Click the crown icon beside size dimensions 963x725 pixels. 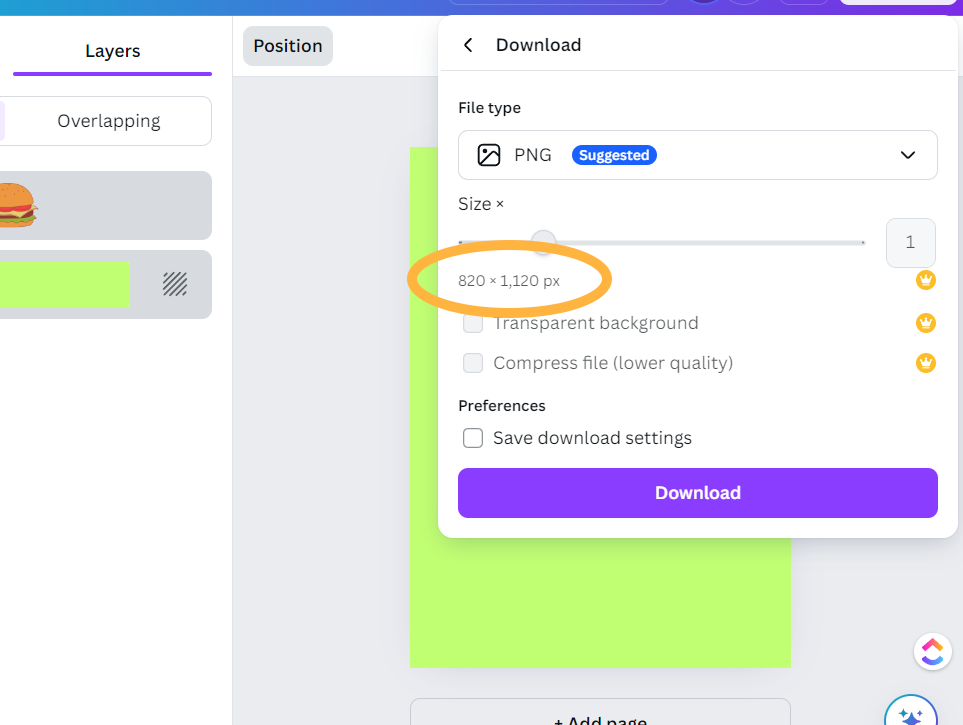pos(926,280)
